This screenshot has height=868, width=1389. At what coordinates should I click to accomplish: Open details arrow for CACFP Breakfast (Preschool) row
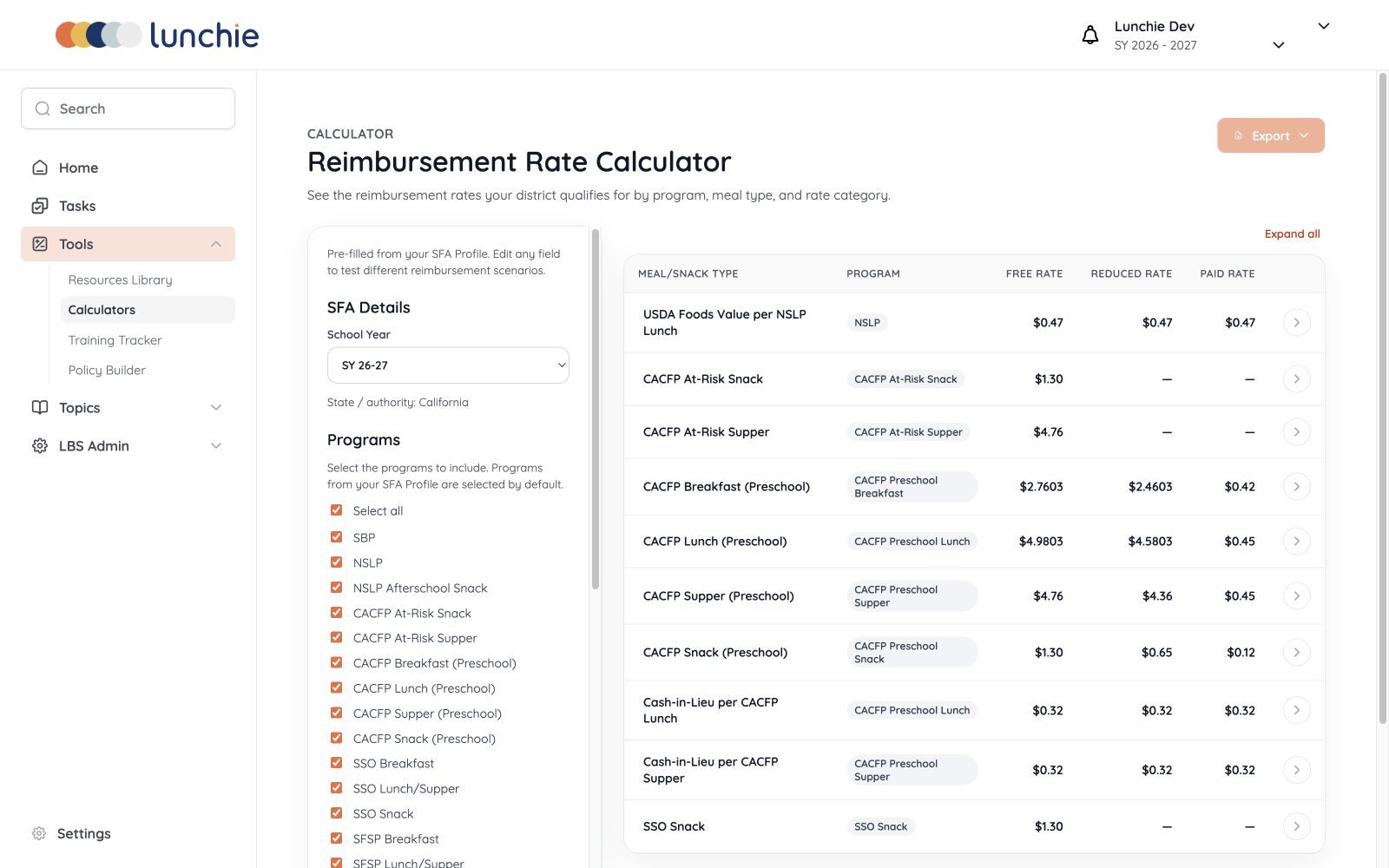click(1296, 486)
